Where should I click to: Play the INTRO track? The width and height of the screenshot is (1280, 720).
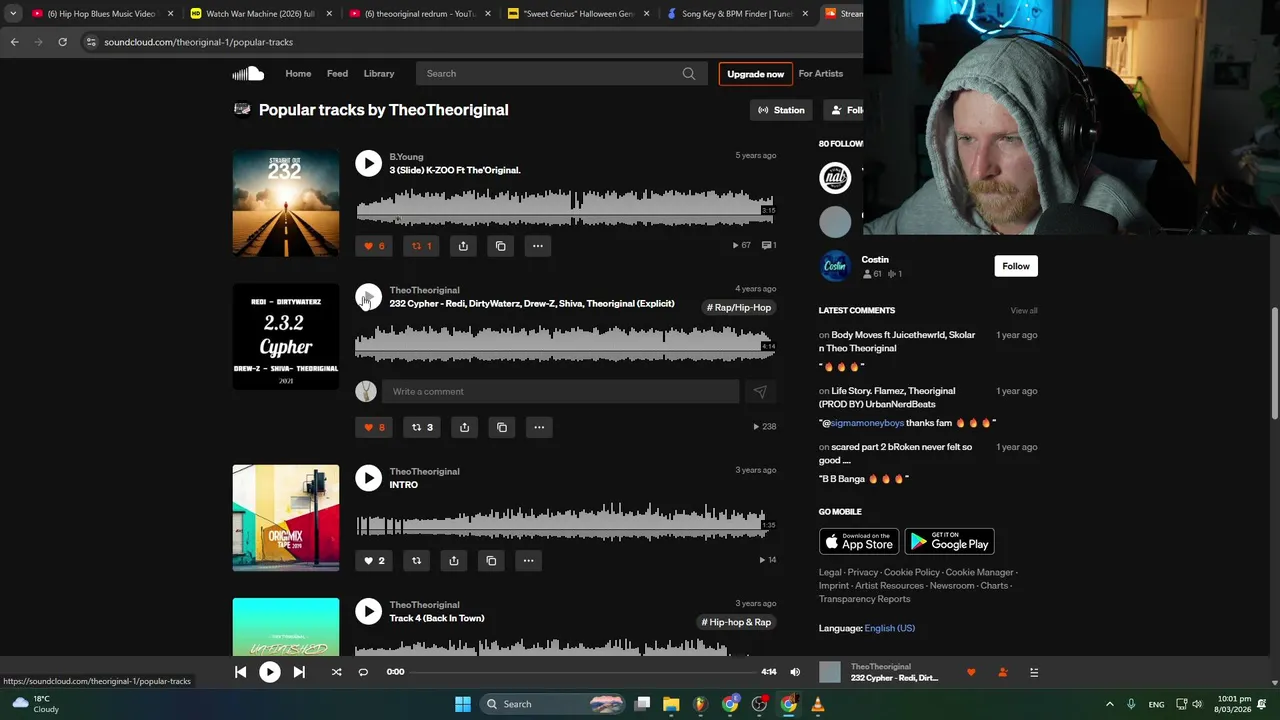[368, 478]
